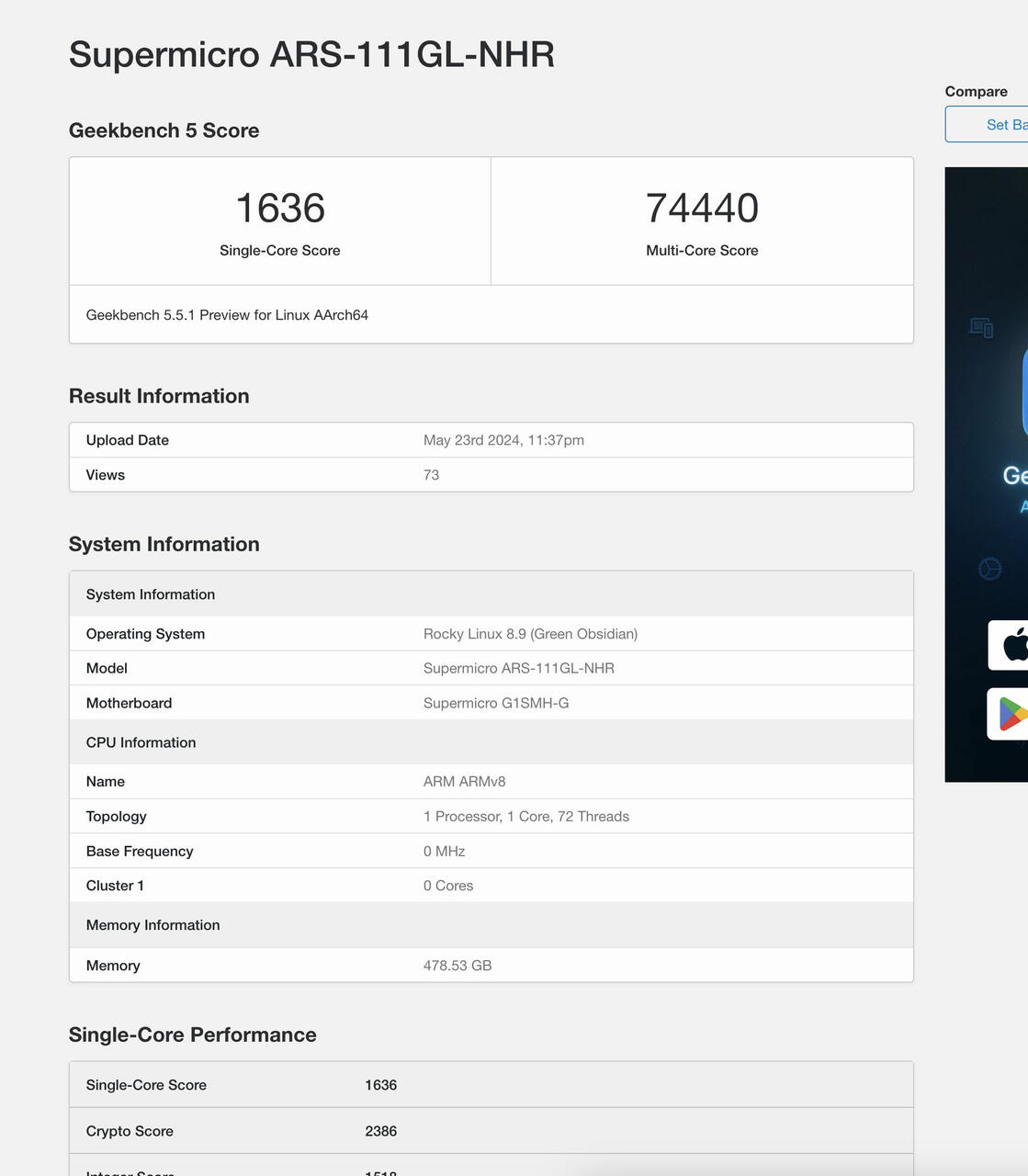Viewport: 1028px width, 1176px height.
Task: Click the Memory value 478.53 GB
Action: click(458, 966)
